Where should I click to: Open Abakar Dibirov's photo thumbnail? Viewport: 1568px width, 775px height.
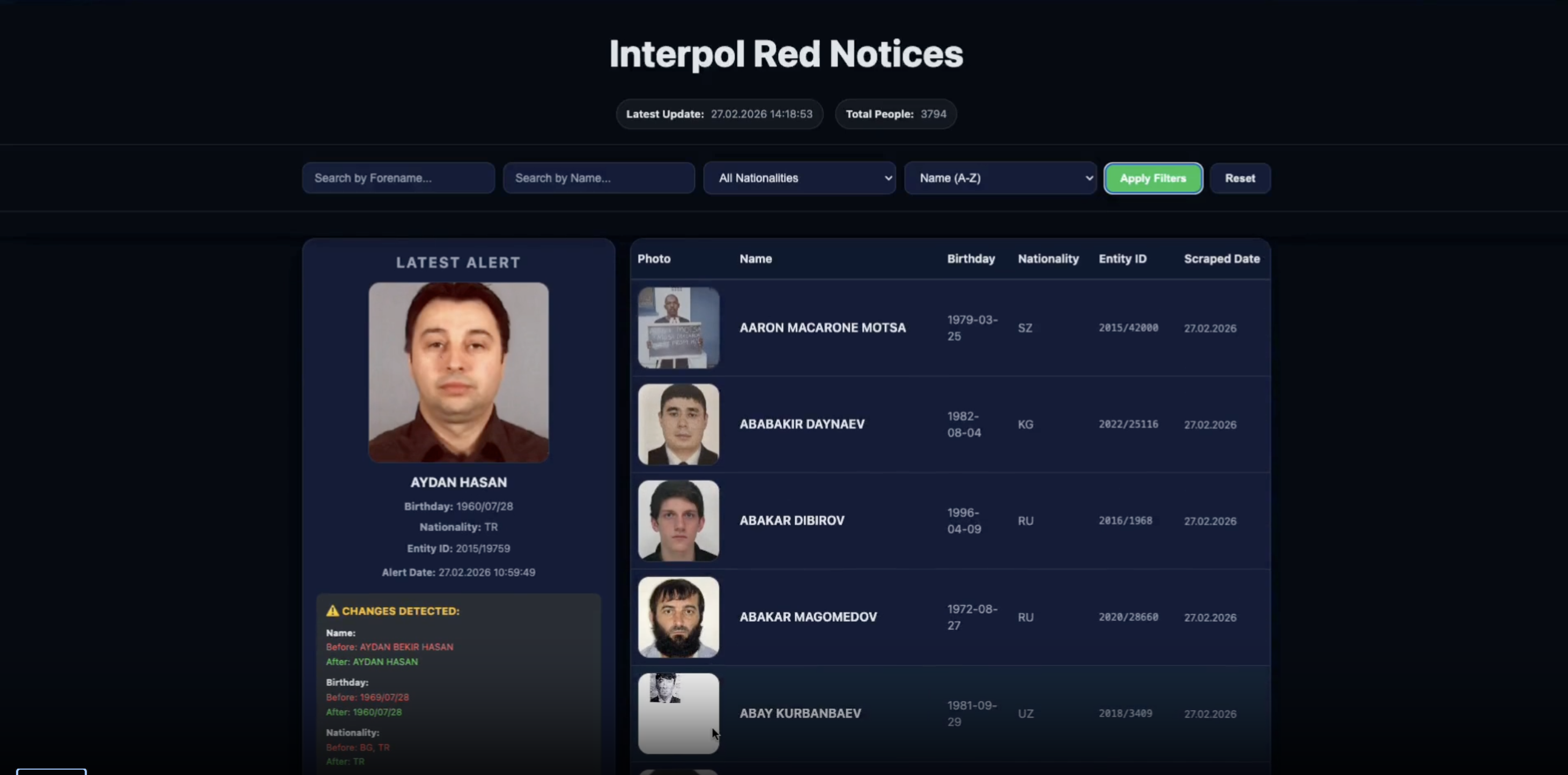tap(678, 521)
